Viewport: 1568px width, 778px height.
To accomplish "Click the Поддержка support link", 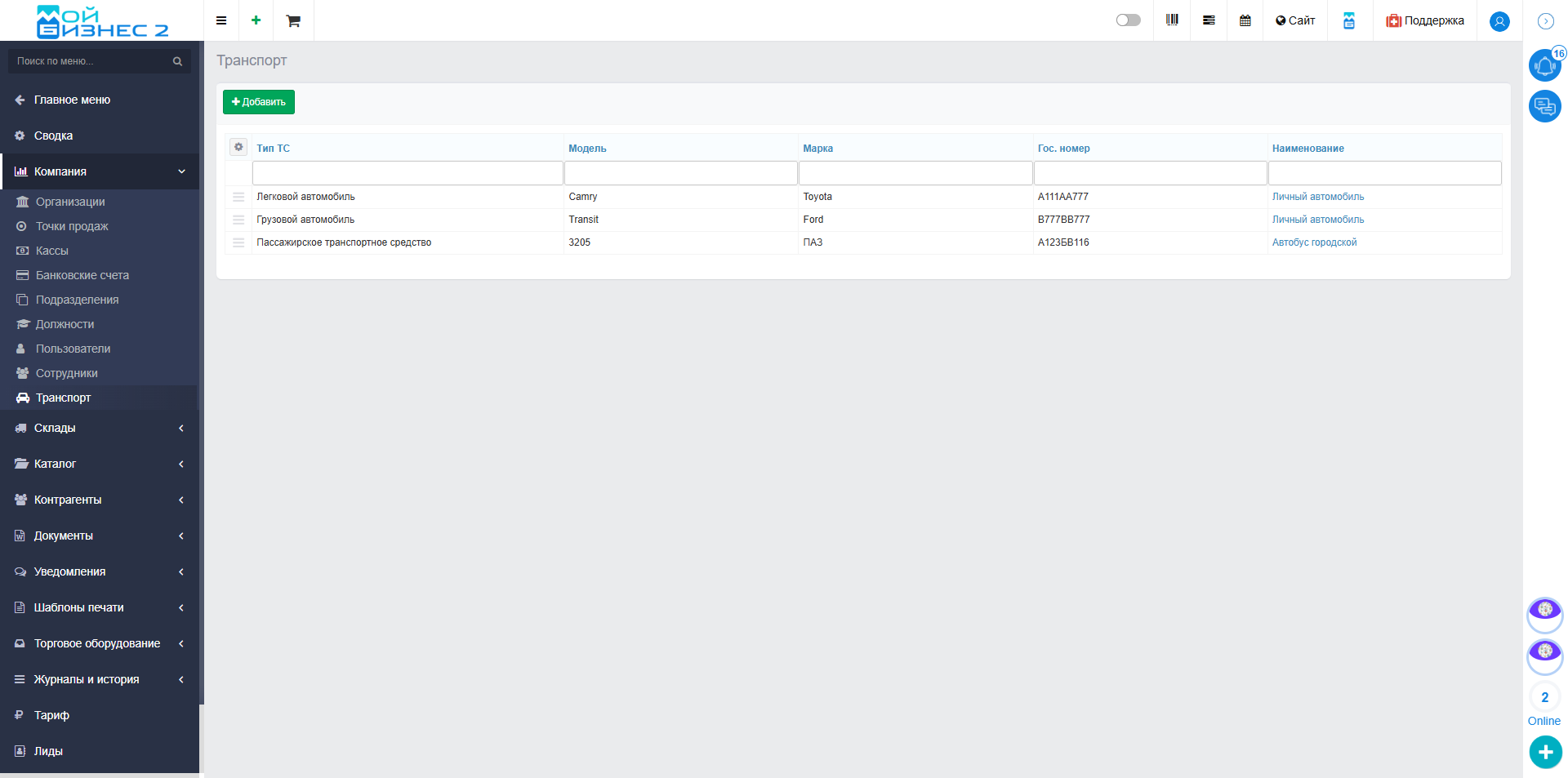I will 1425,20.
